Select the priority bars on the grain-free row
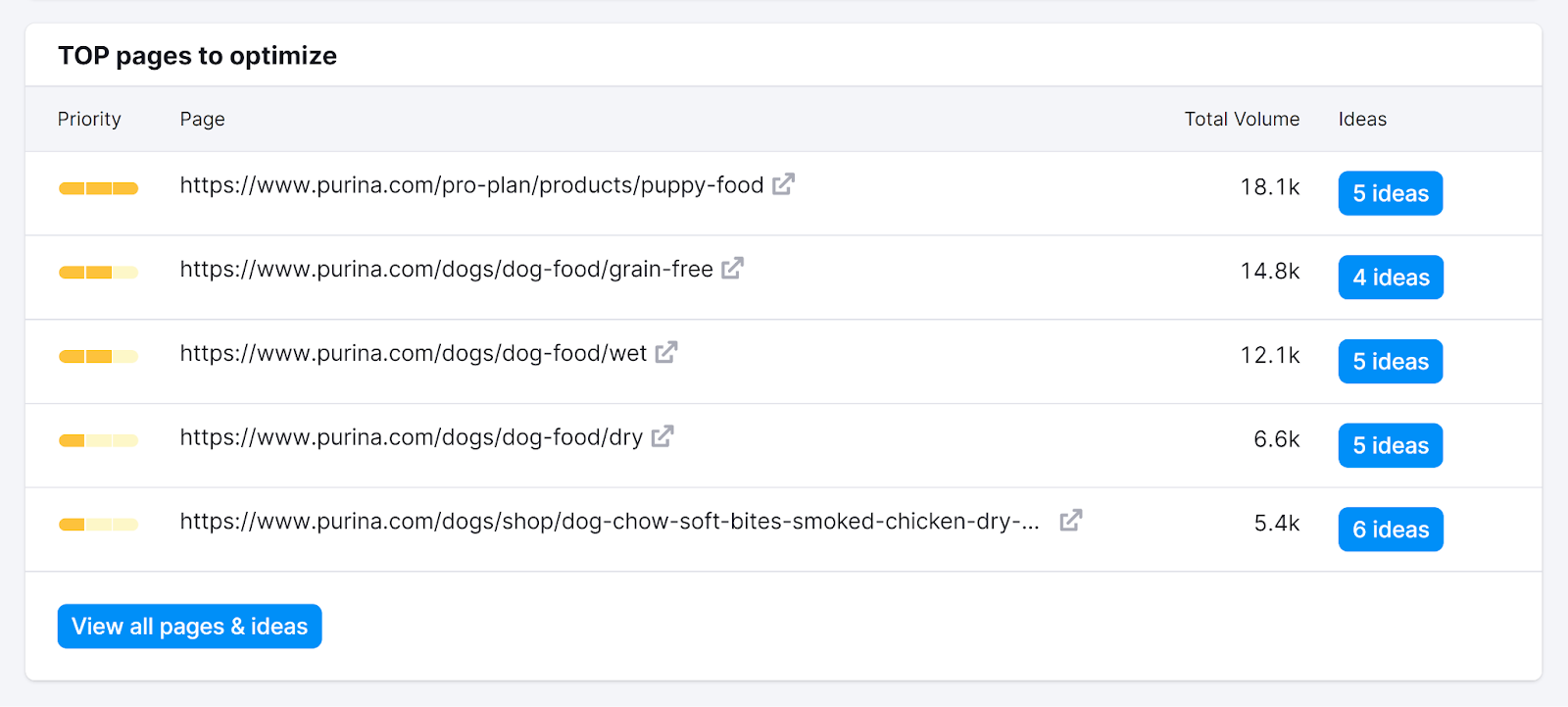Screen dimensions: 1568x707 pos(98,271)
